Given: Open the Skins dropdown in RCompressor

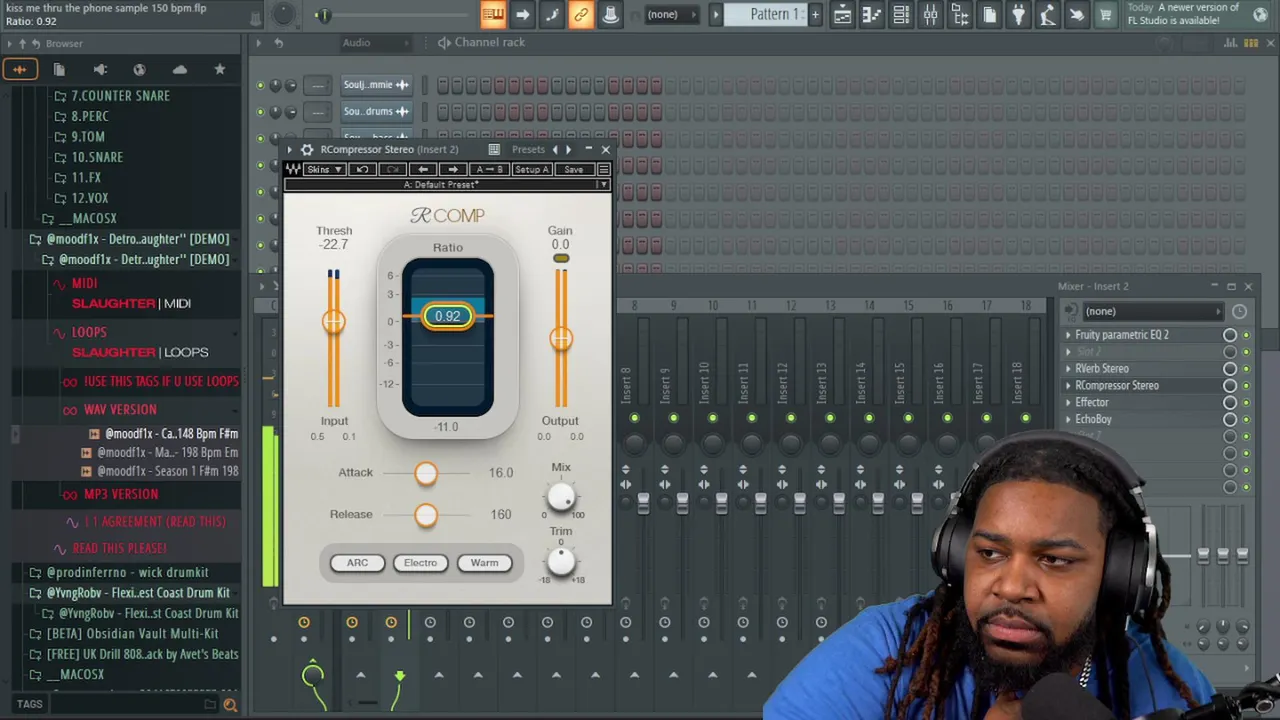Looking at the screenshot, I should point(325,170).
